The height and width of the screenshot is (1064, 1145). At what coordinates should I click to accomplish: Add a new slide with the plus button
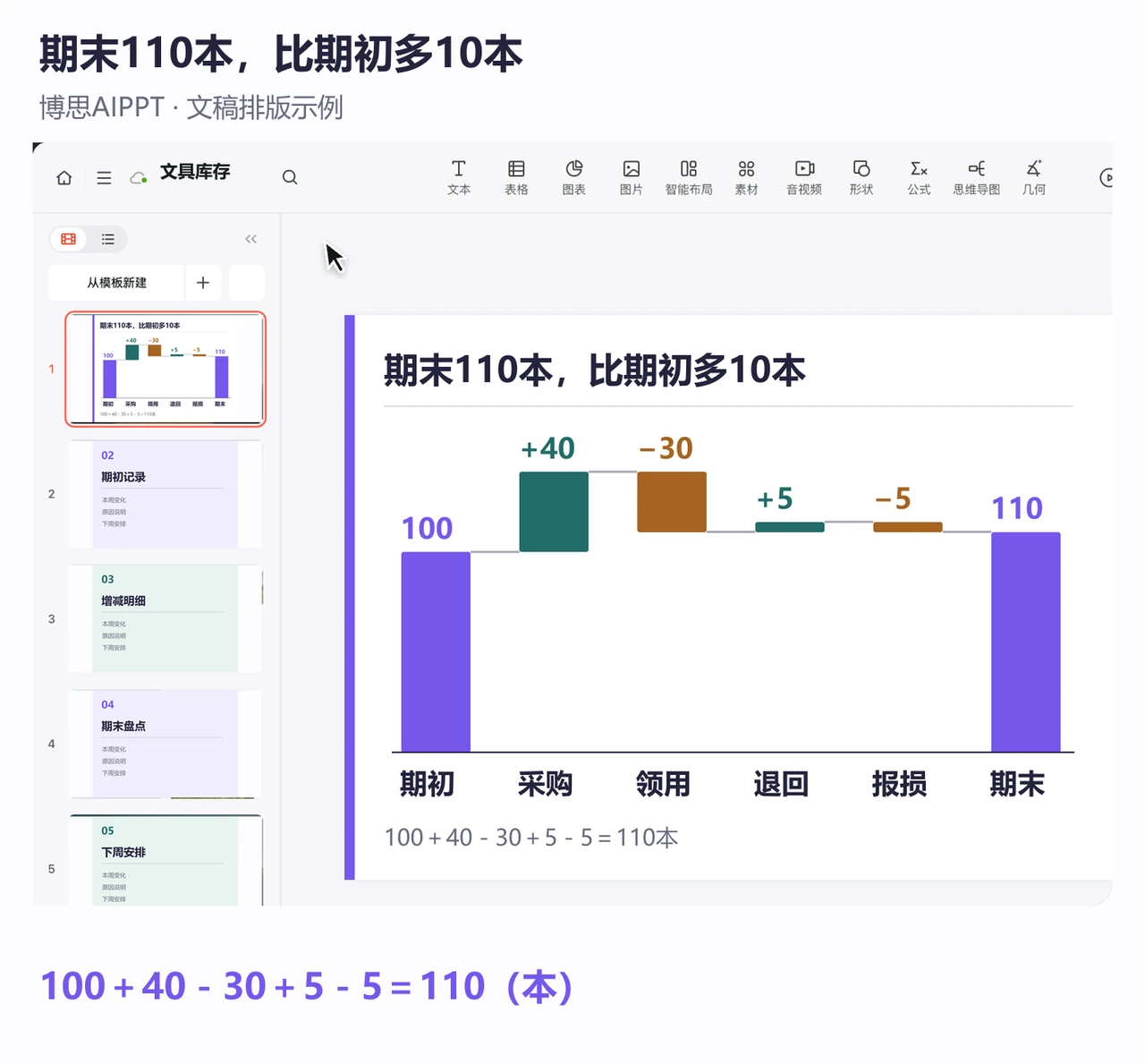coord(203,283)
